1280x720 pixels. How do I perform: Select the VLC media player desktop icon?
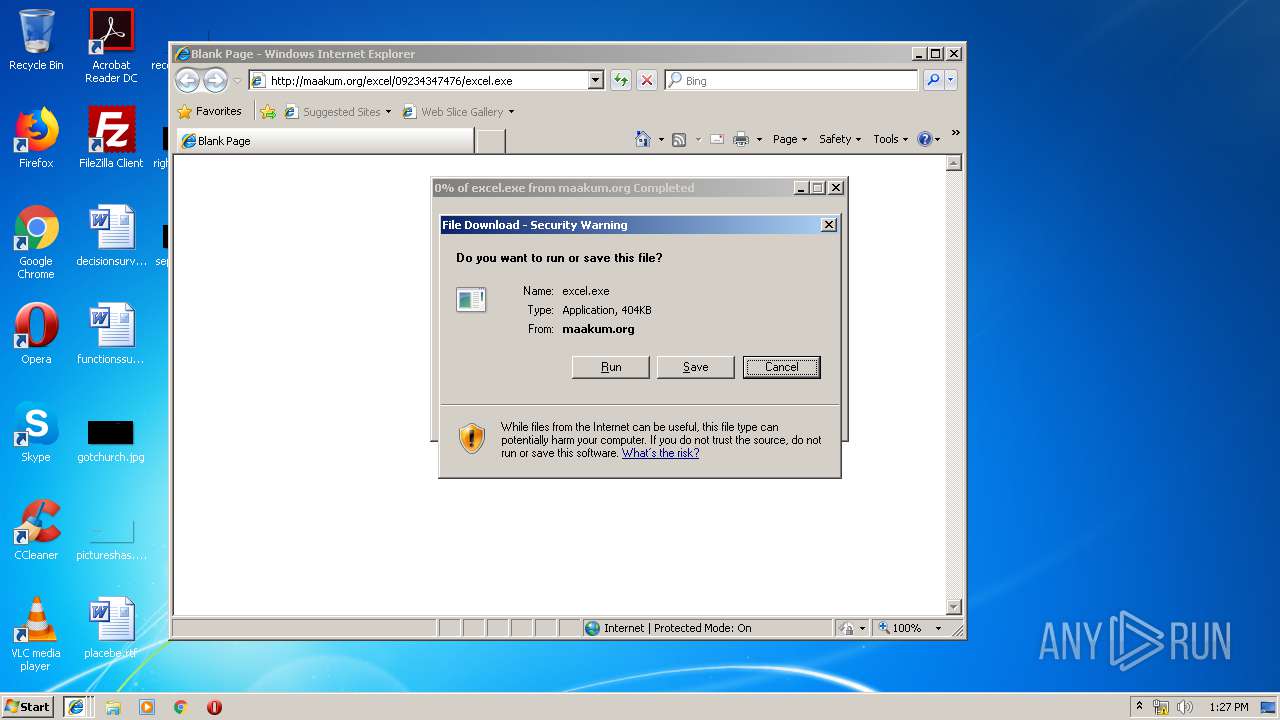coord(36,634)
